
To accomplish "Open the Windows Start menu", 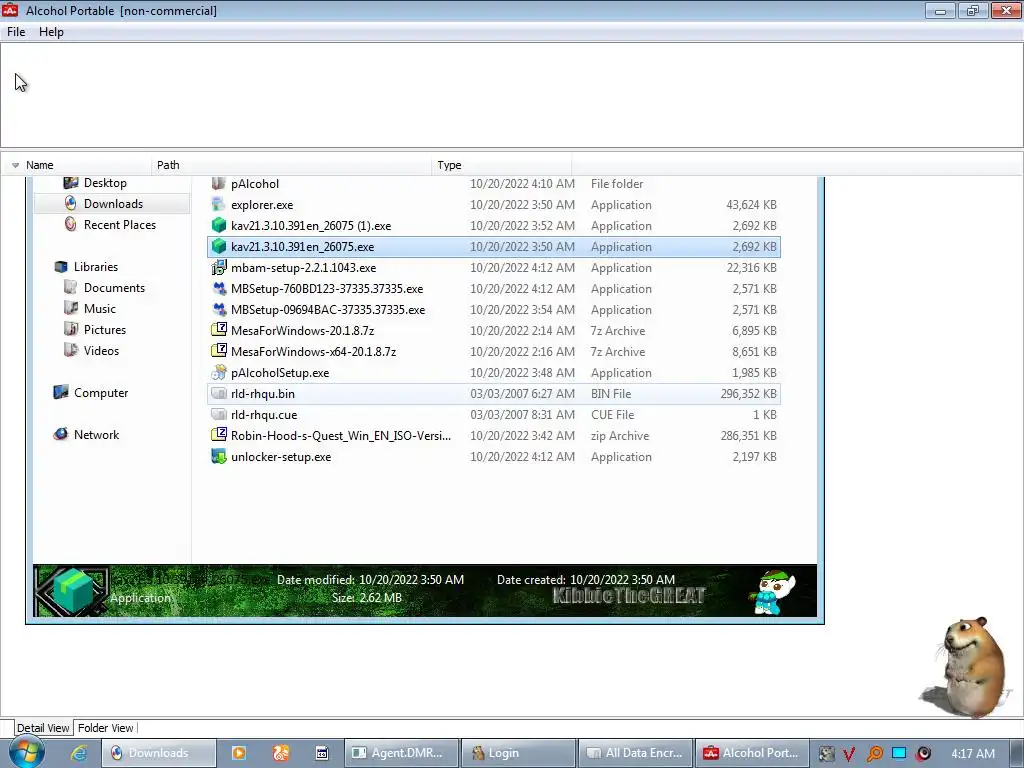I will (26, 753).
